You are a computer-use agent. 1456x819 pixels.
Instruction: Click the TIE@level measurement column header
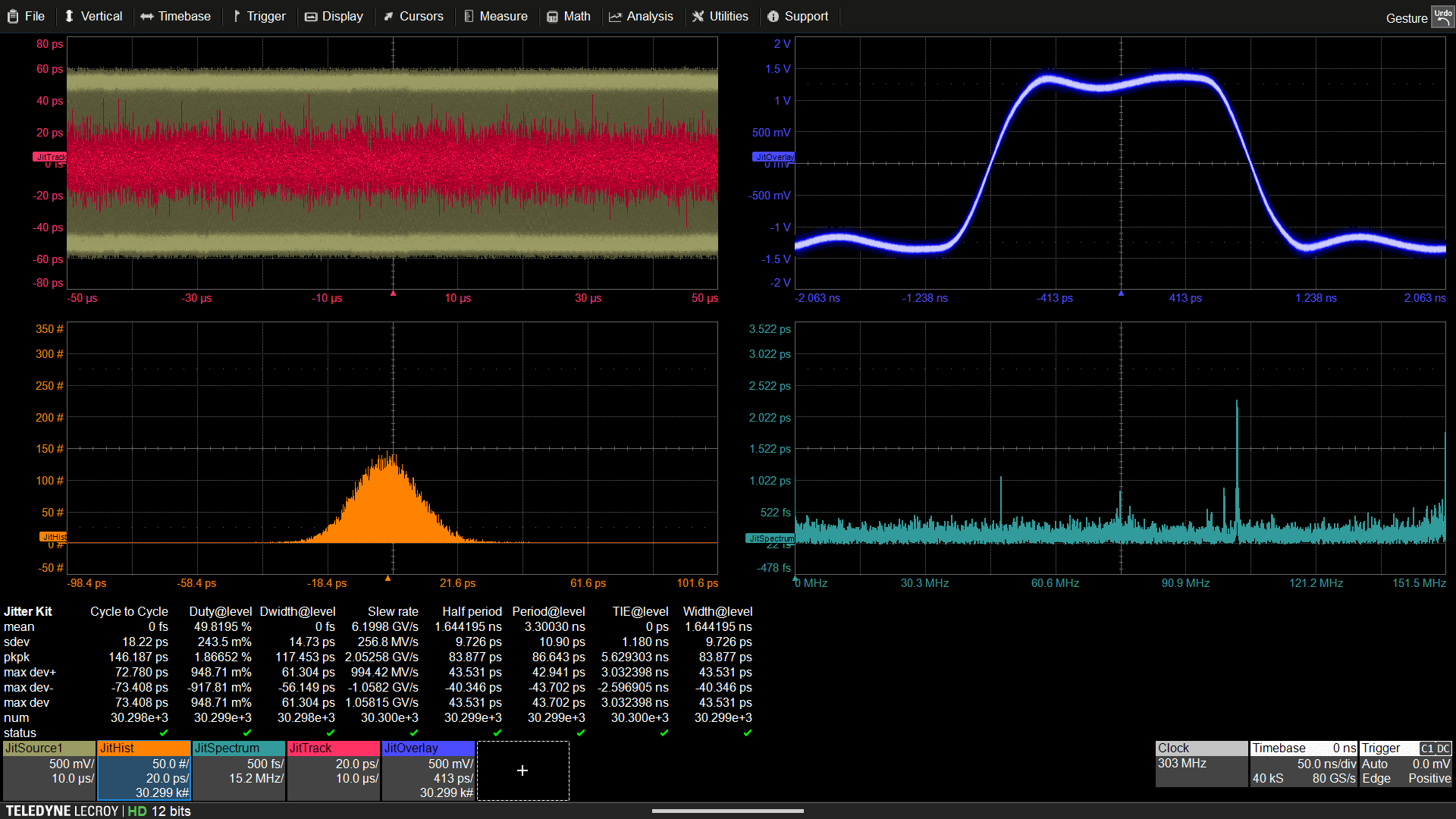pos(640,611)
